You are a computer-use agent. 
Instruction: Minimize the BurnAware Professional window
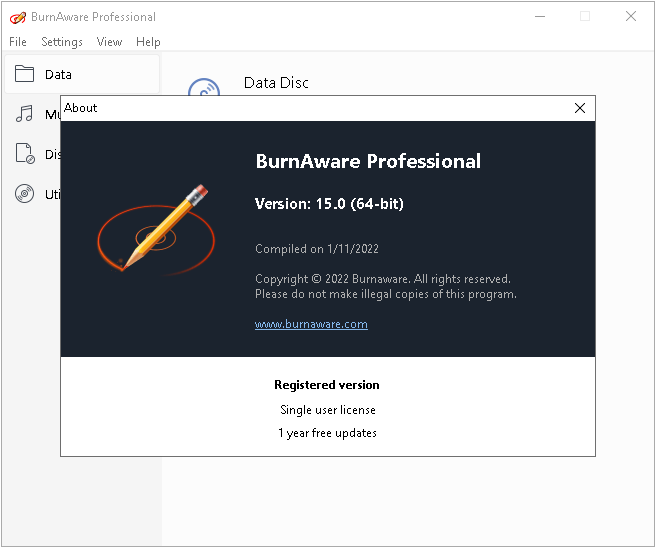[540, 17]
